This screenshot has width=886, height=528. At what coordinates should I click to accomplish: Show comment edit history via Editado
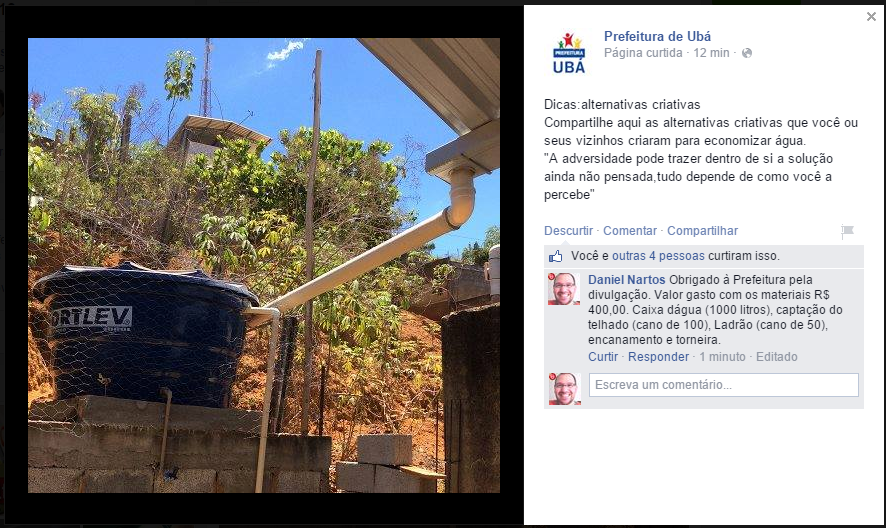click(x=777, y=357)
